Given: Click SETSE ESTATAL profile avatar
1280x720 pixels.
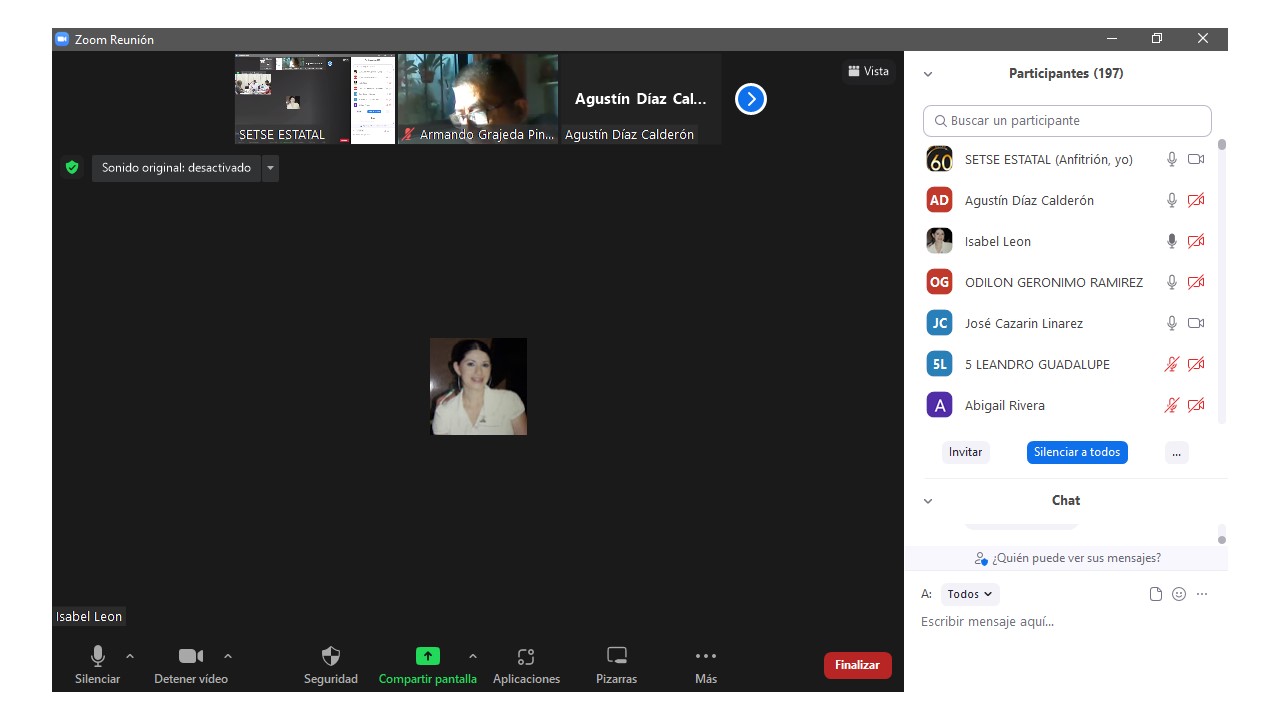Looking at the screenshot, I should point(940,159).
